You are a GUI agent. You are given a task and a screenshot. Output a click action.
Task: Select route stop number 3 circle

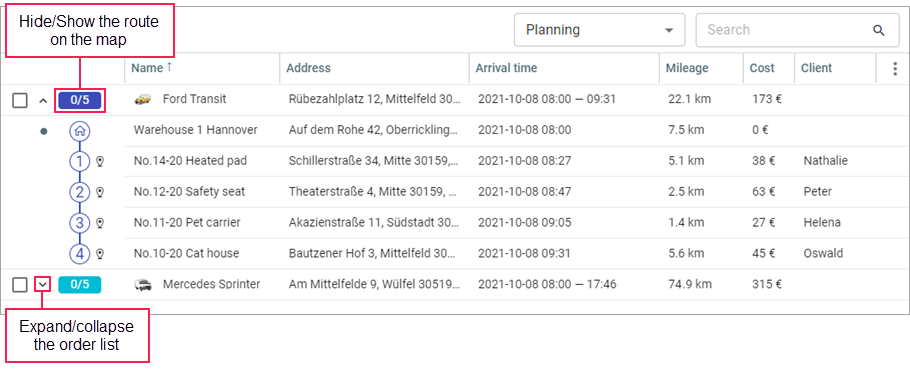click(79, 222)
